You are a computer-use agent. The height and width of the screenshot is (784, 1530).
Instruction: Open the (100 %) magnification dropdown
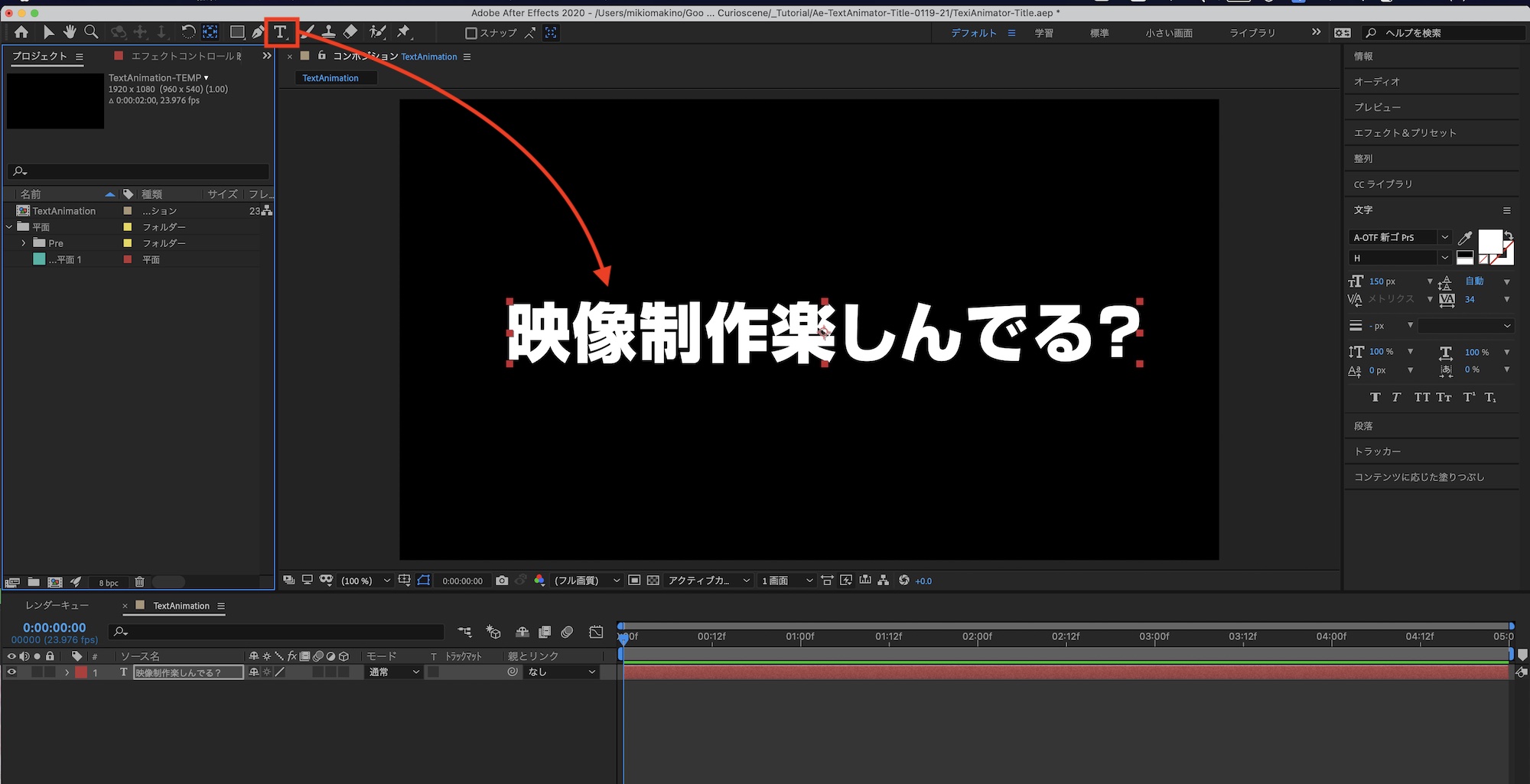point(365,581)
